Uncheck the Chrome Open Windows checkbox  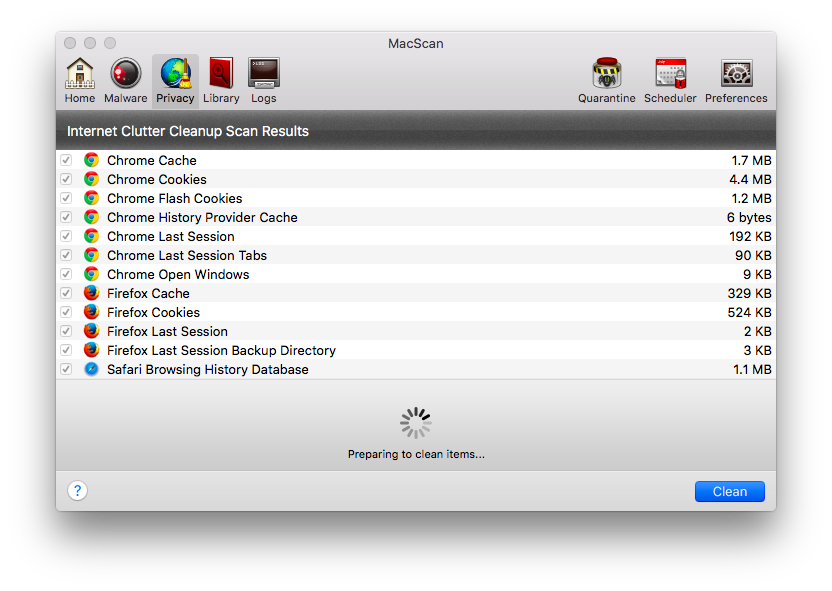[66, 274]
